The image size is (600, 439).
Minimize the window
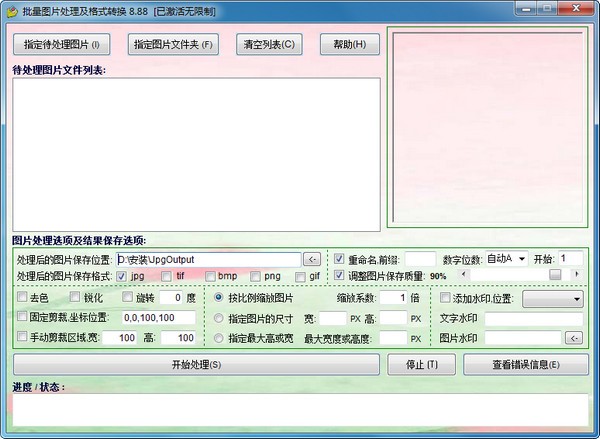point(526,8)
